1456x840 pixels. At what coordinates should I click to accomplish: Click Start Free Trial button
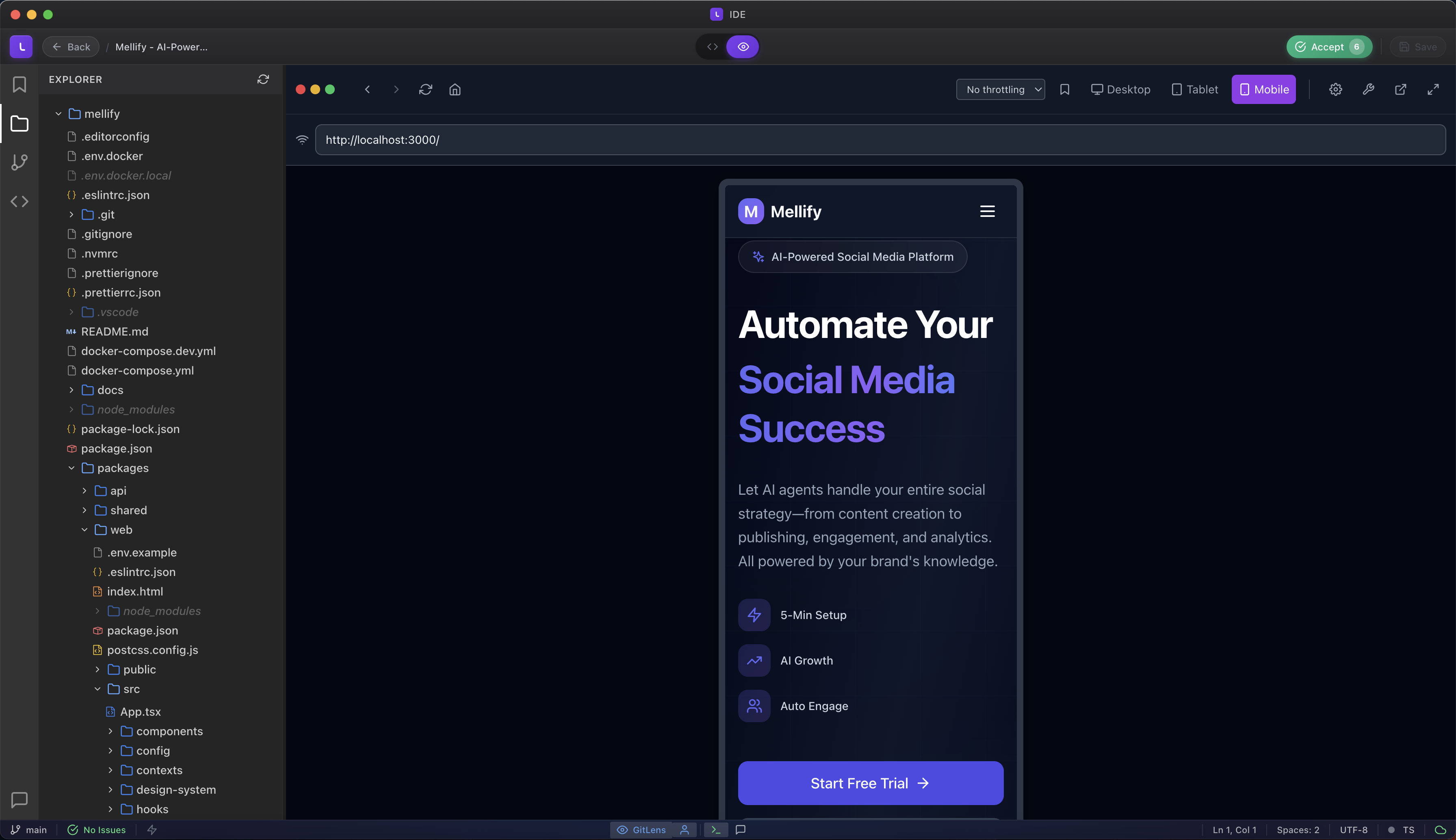coord(870,783)
